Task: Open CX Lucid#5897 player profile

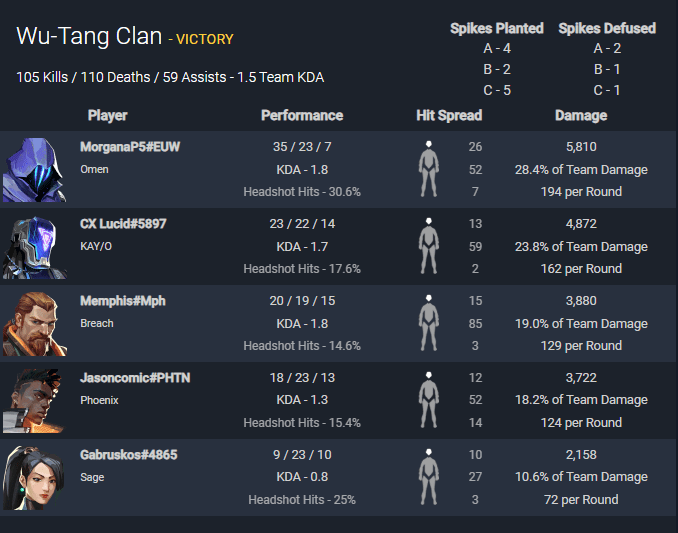Action: click(x=123, y=224)
